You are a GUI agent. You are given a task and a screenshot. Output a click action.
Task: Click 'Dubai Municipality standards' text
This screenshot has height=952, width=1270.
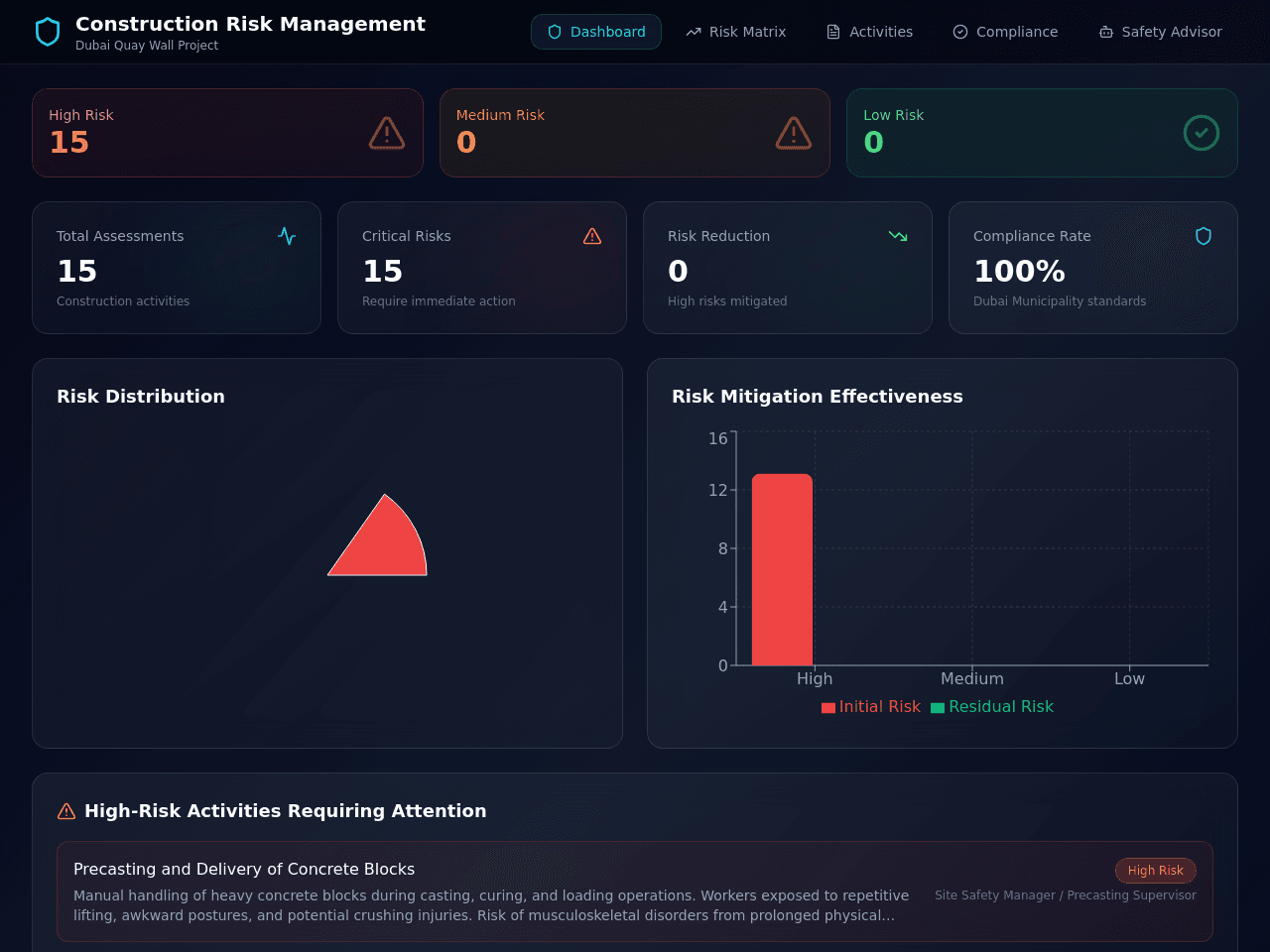[1060, 301]
